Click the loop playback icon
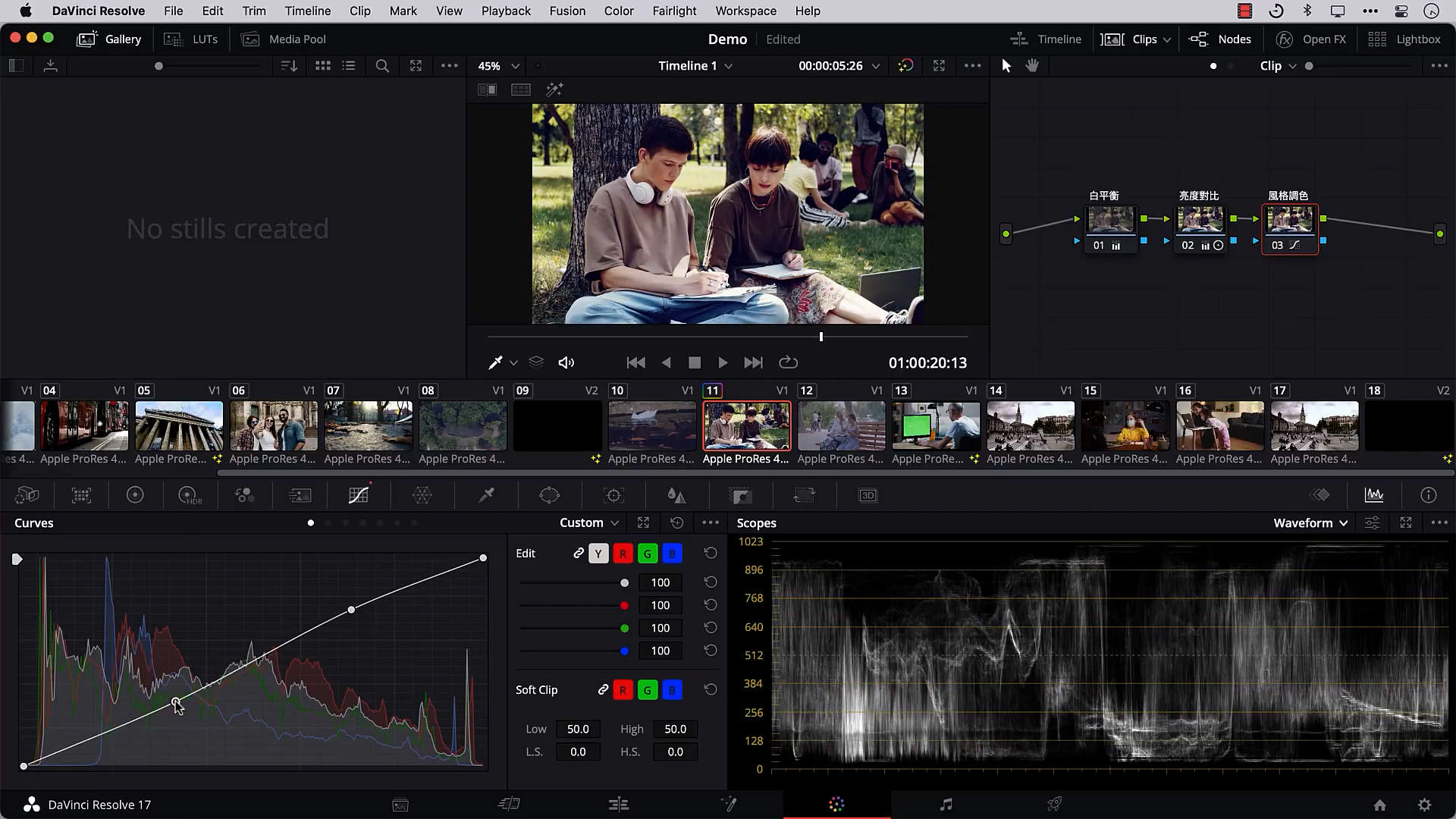Screen dimensions: 1456x819 pyautogui.click(x=788, y=362)
